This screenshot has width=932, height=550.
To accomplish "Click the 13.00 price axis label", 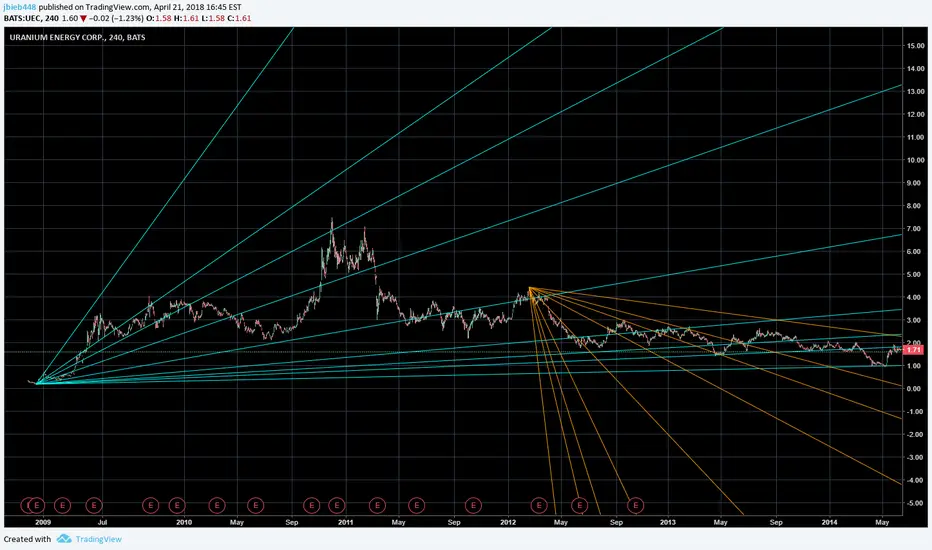I will [916, 92].
